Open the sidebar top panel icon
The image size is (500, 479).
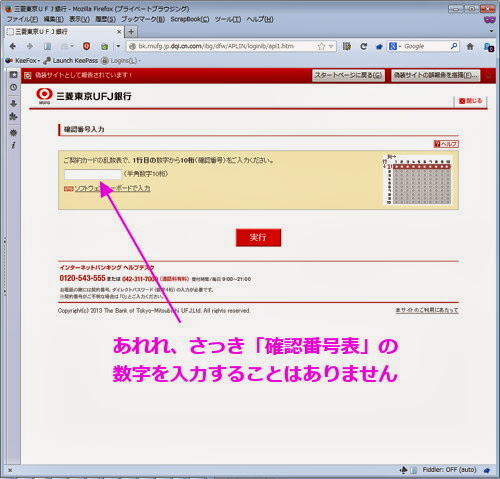[13, 75]
